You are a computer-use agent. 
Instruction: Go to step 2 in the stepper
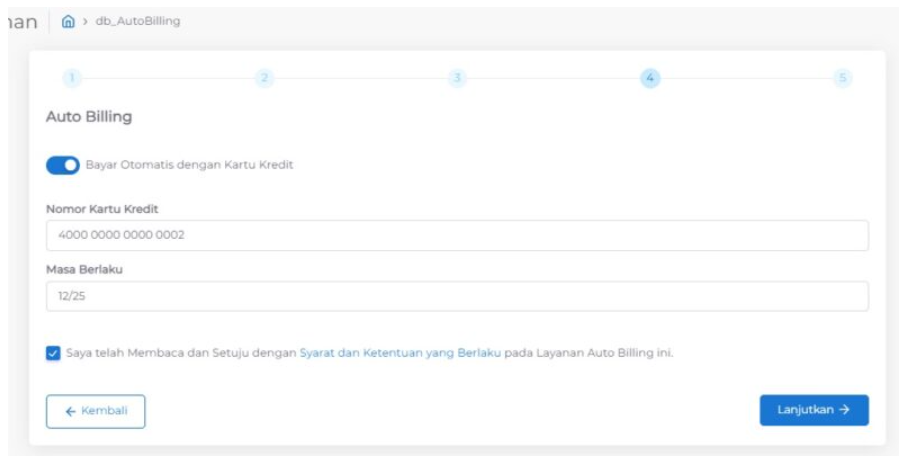264,78
